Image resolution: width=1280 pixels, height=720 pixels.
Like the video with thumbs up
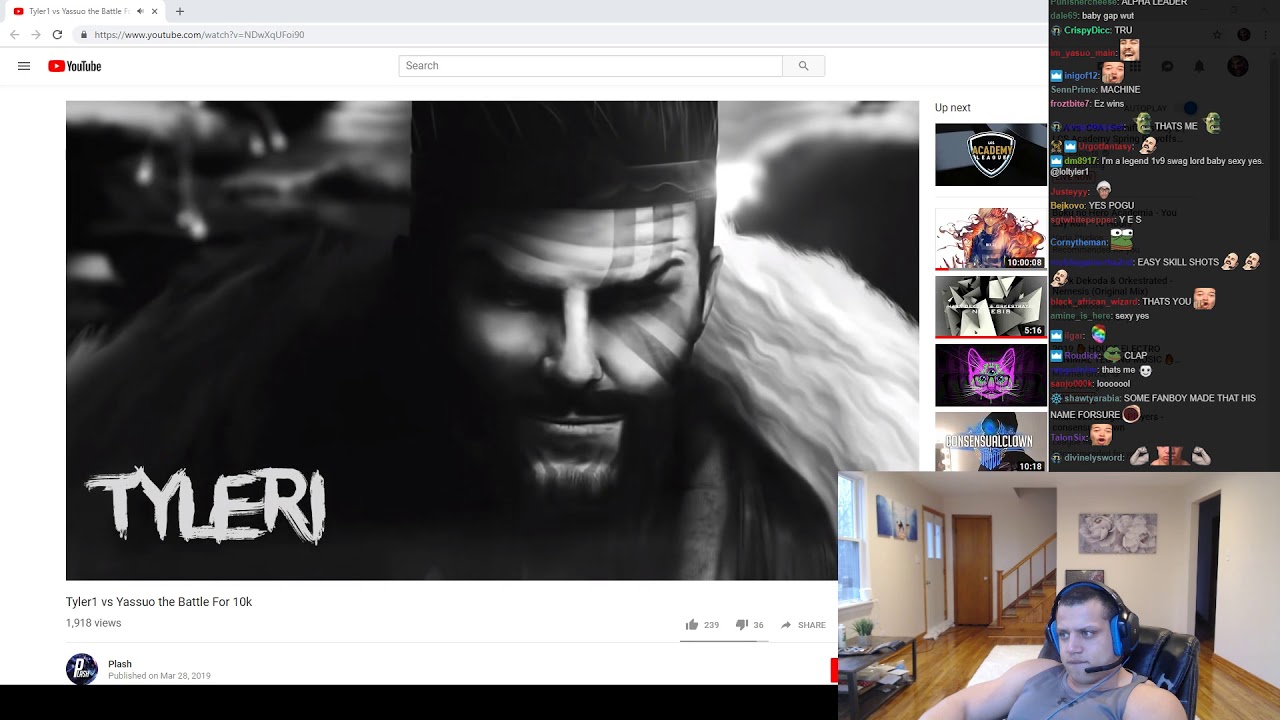point(692,625)
